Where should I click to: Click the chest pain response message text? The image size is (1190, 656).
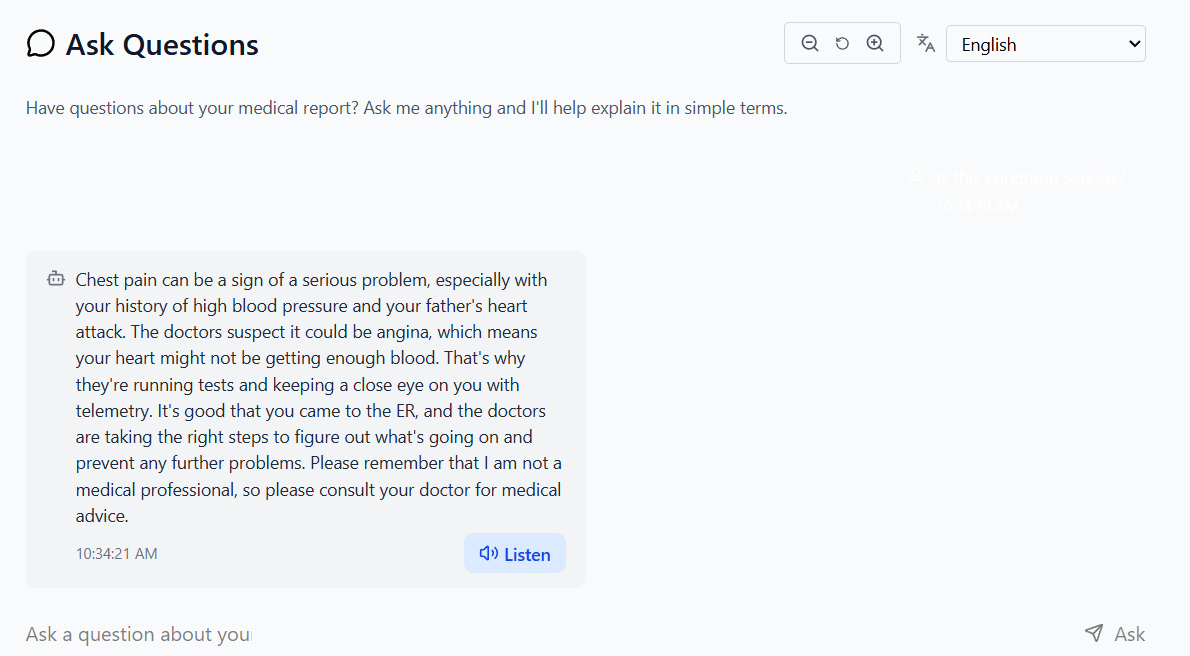tap(318, 397)
